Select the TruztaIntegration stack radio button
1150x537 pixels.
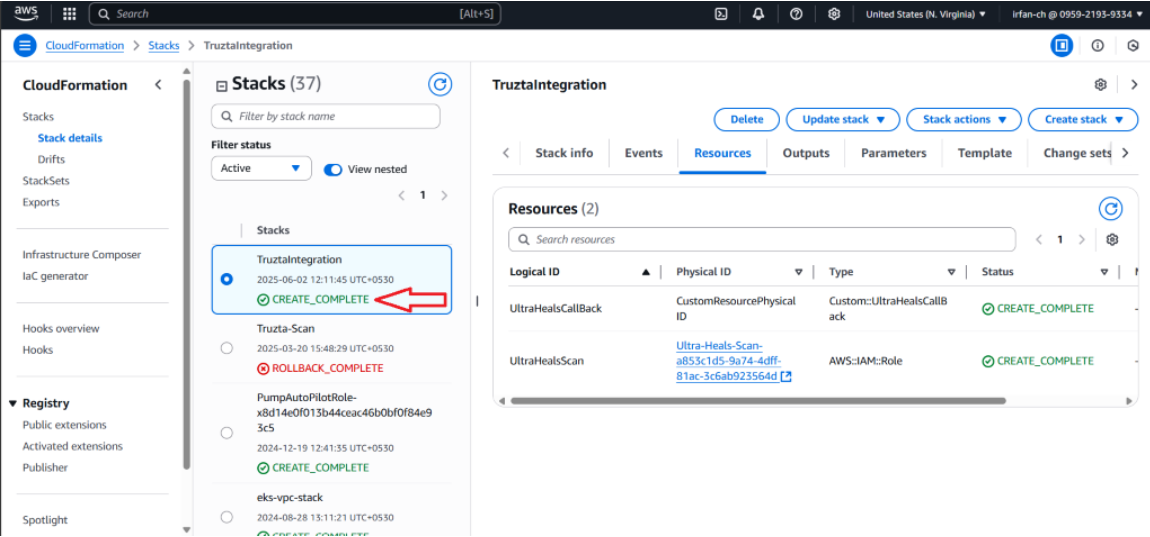tap(227, 280)
